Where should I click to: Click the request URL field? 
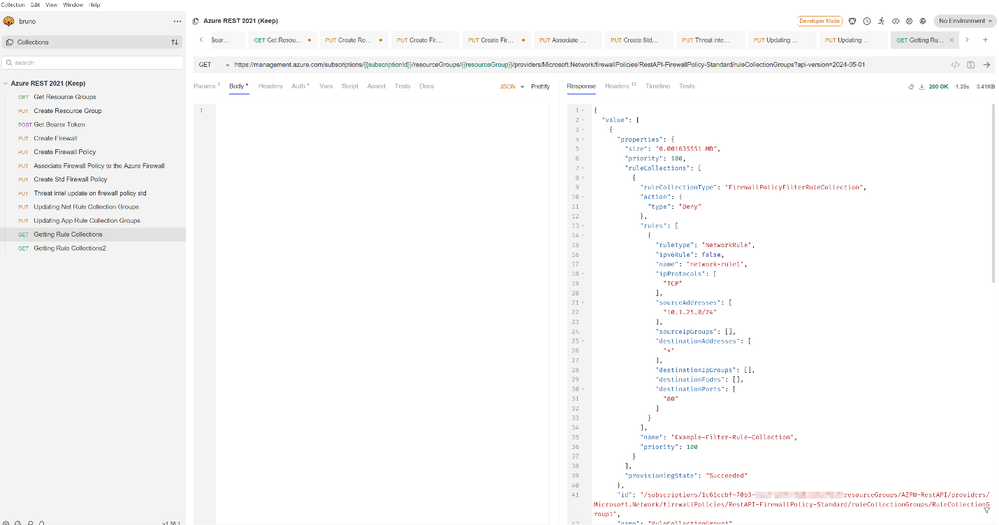(x=589, y=65)
